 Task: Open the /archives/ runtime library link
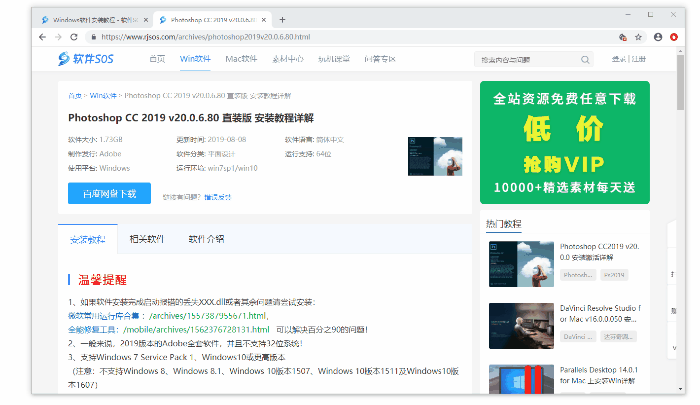(208, 316)
